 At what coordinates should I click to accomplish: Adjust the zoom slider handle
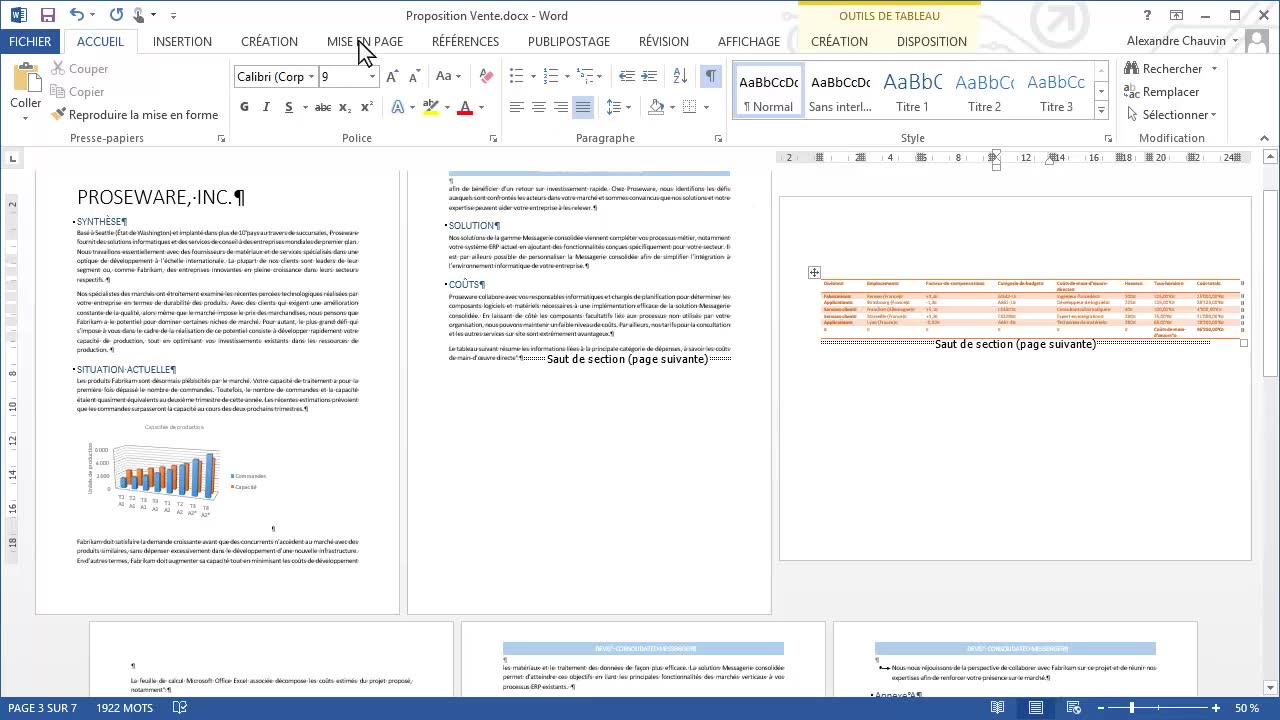1132,708
